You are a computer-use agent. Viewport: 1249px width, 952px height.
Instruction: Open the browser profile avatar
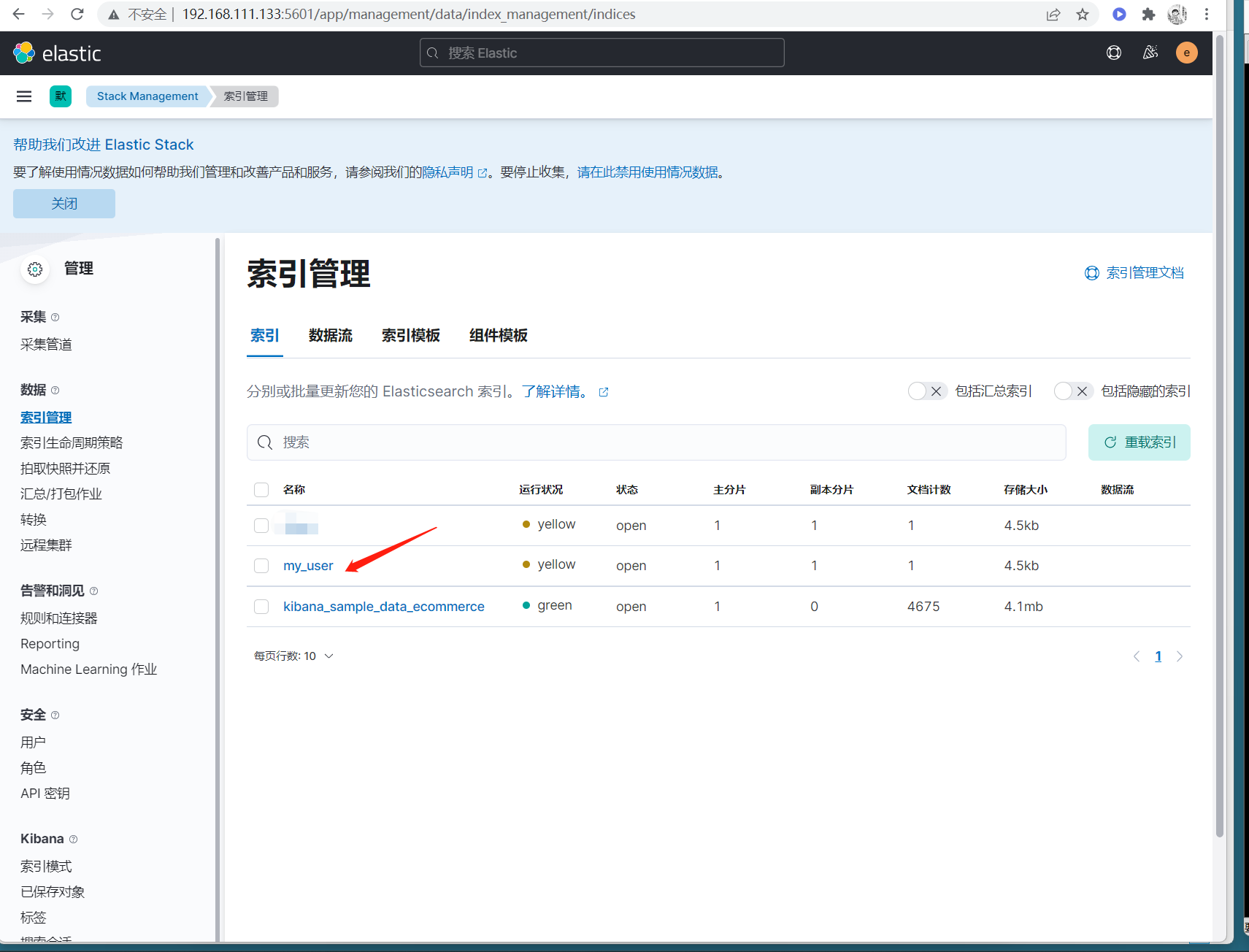[x=1177, y=15]
